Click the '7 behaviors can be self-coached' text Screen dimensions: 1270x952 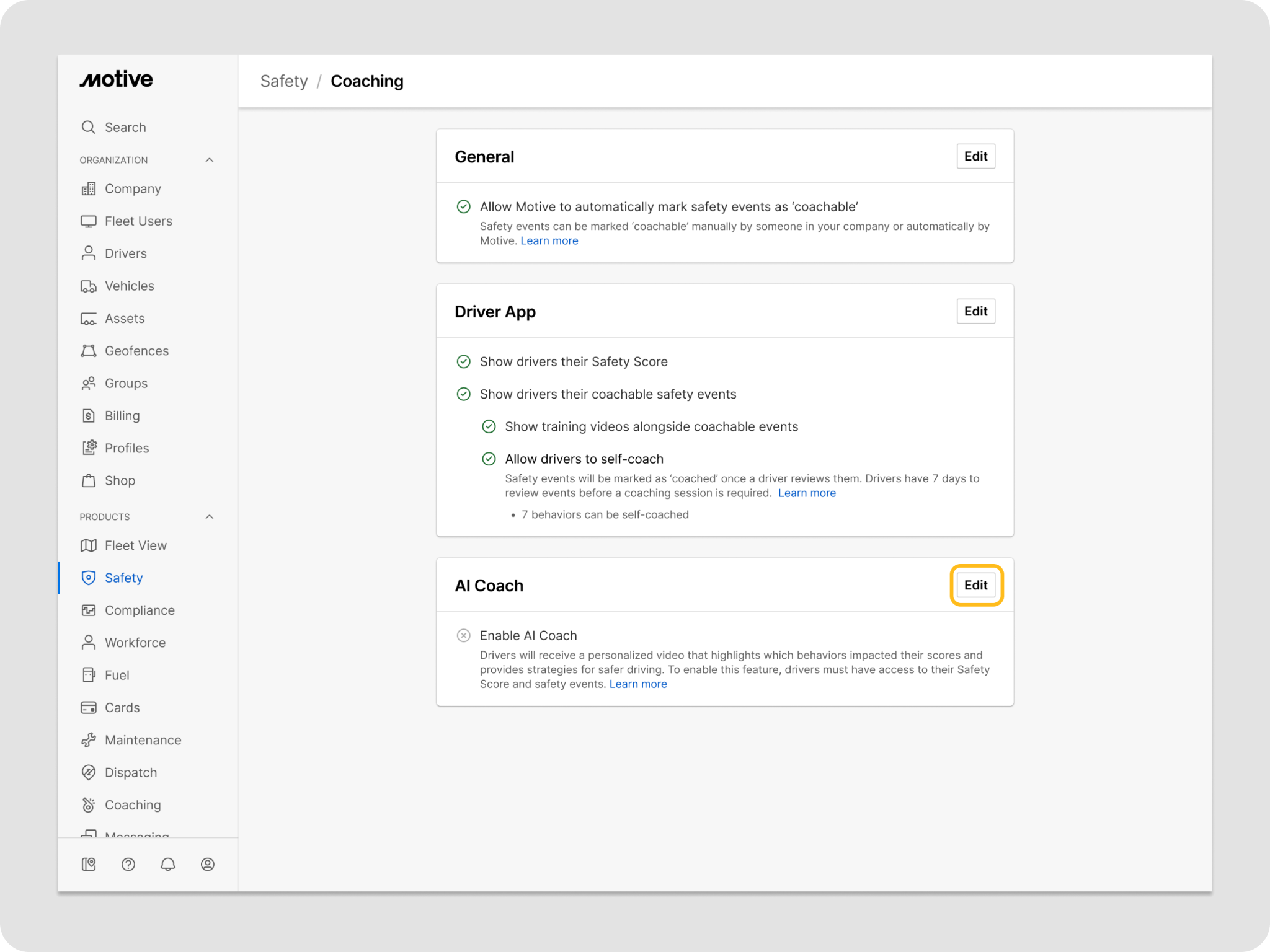coord(605,514)
